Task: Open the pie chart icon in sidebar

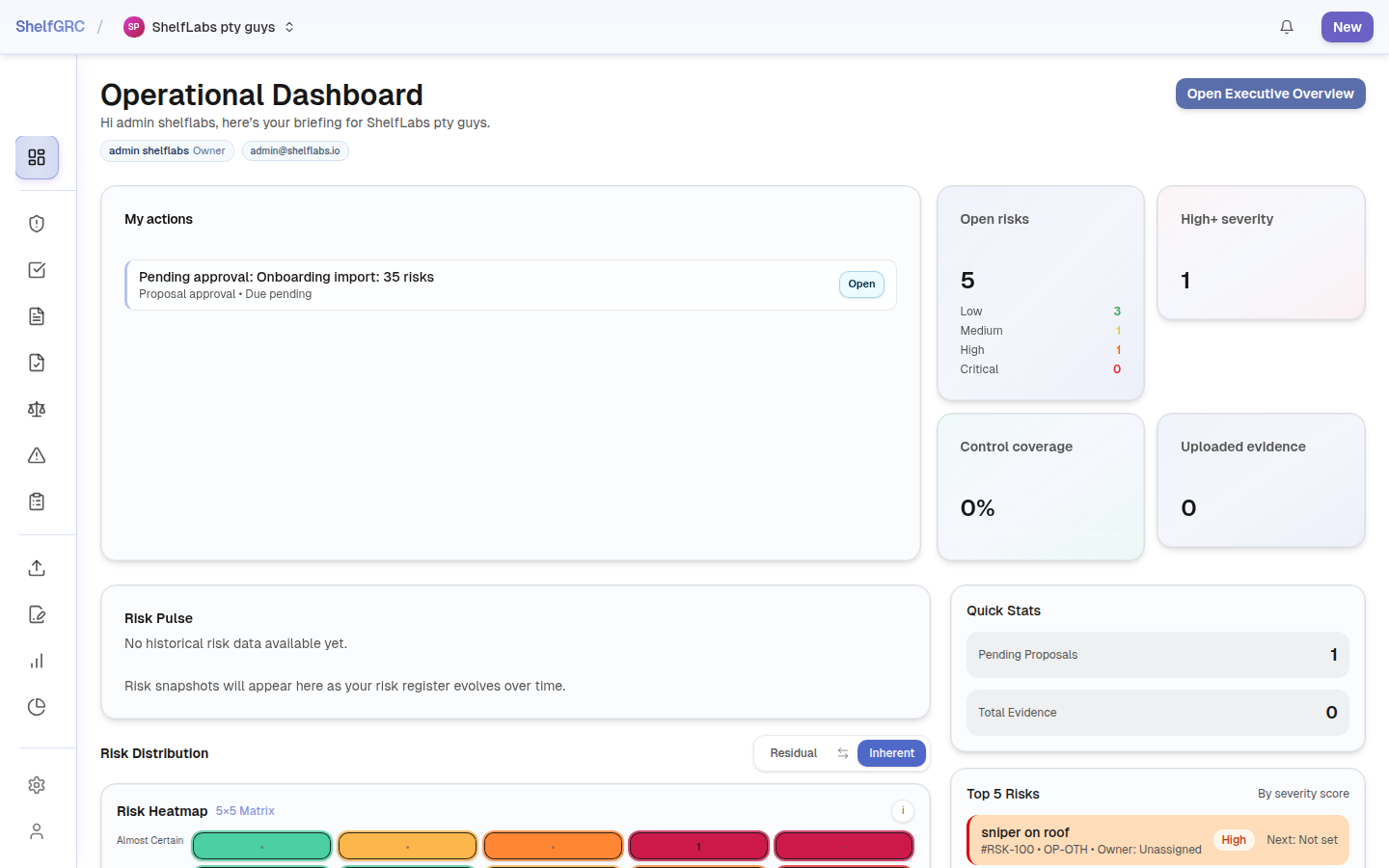Action: pyautogui.click(x=37, y=707)
